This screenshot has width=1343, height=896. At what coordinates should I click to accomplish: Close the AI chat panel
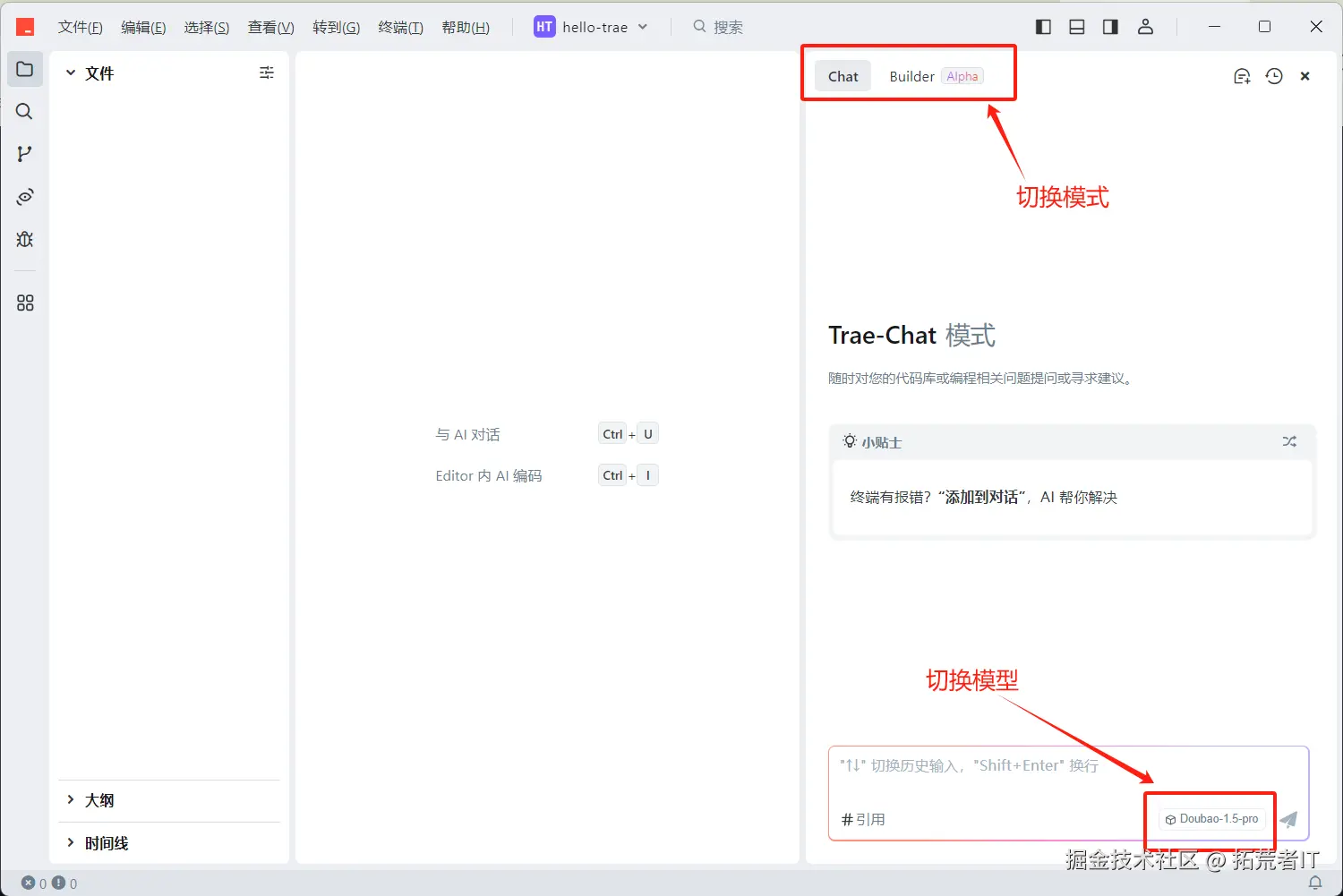(1305, 76)
